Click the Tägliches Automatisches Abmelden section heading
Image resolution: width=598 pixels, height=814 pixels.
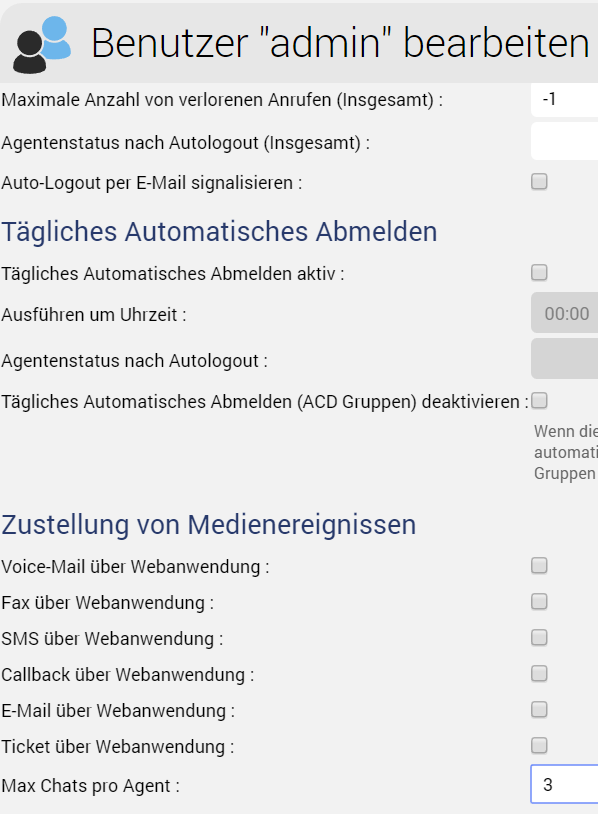pyautogui.click(x=219, y=232)
